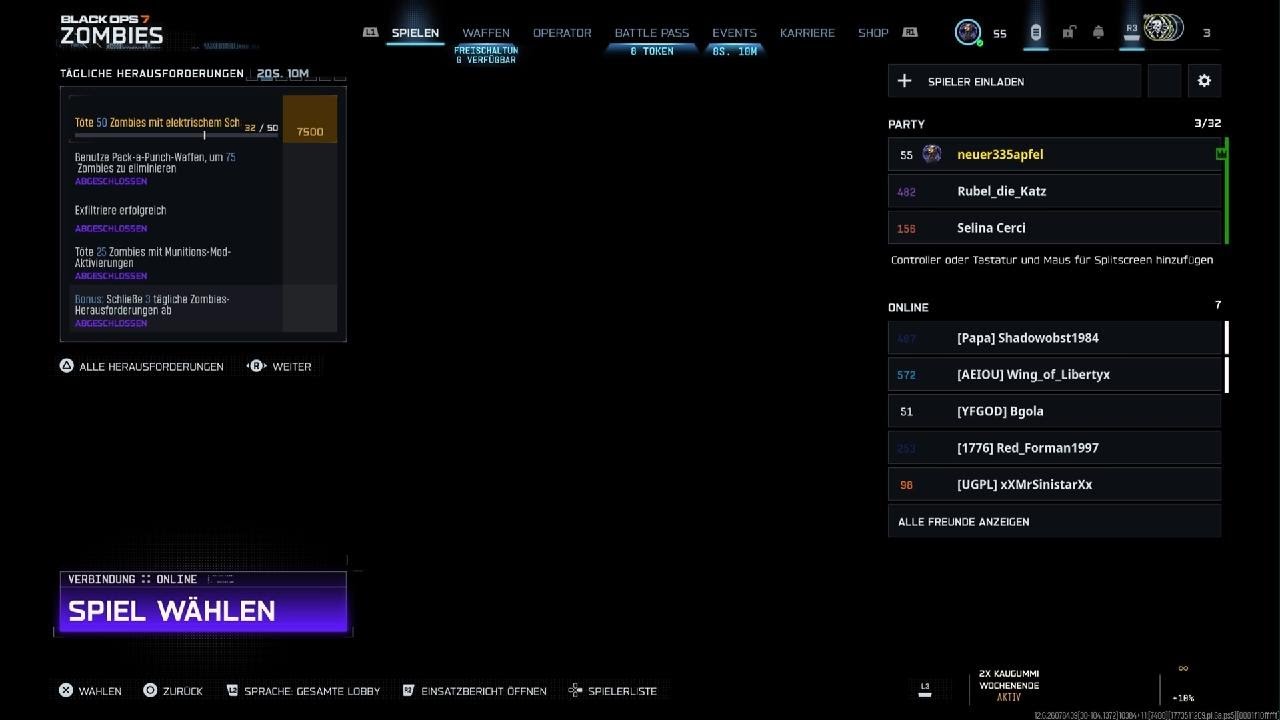Click the d-pad icon for Spielerliste
The width and height of the screenshot is (1280, 720).
575,690
